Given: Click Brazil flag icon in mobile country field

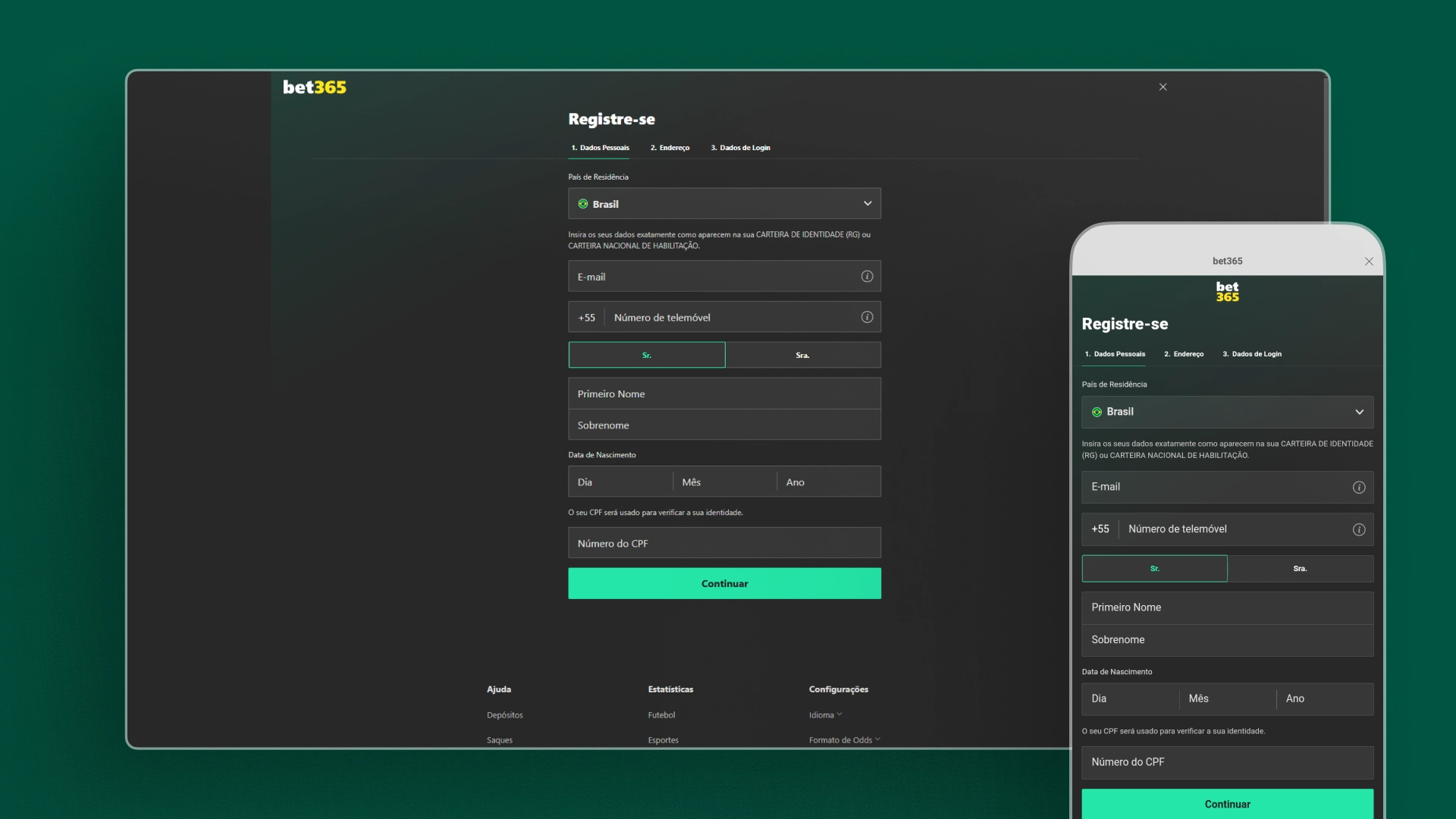Looking at the screenshot, I should (1097, 412).
